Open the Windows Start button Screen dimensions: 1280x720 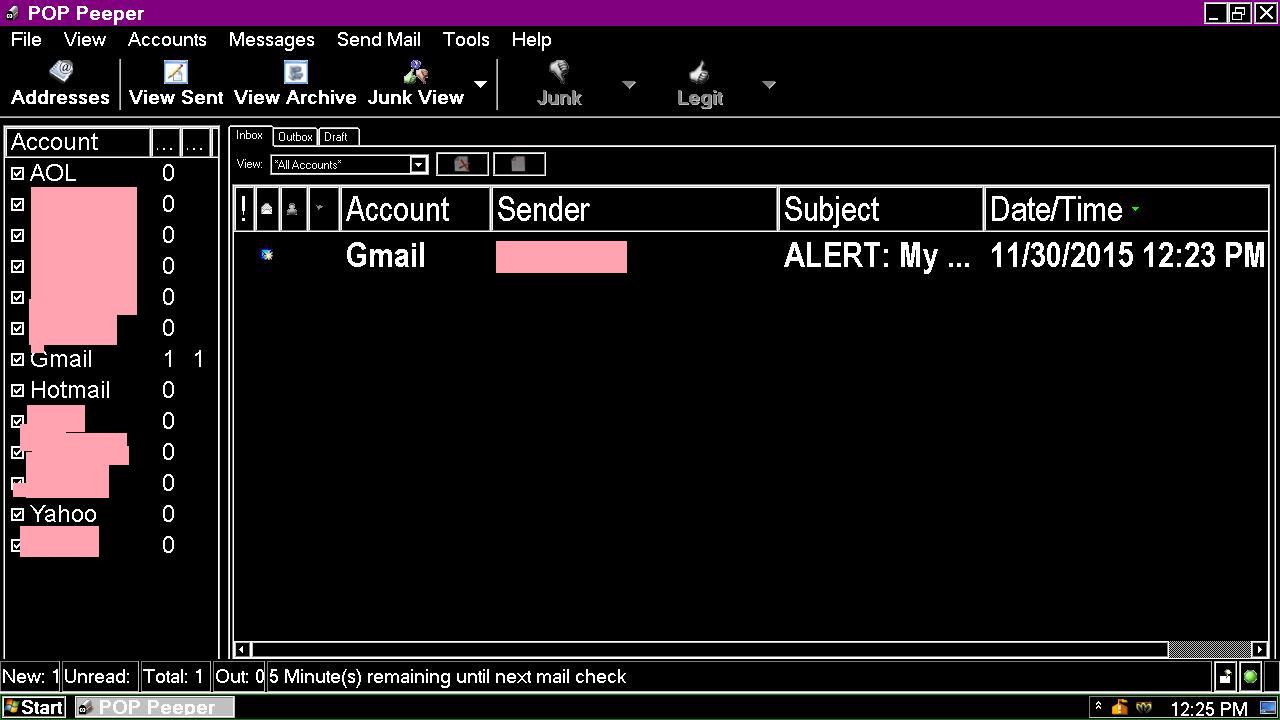click(34, 707)
